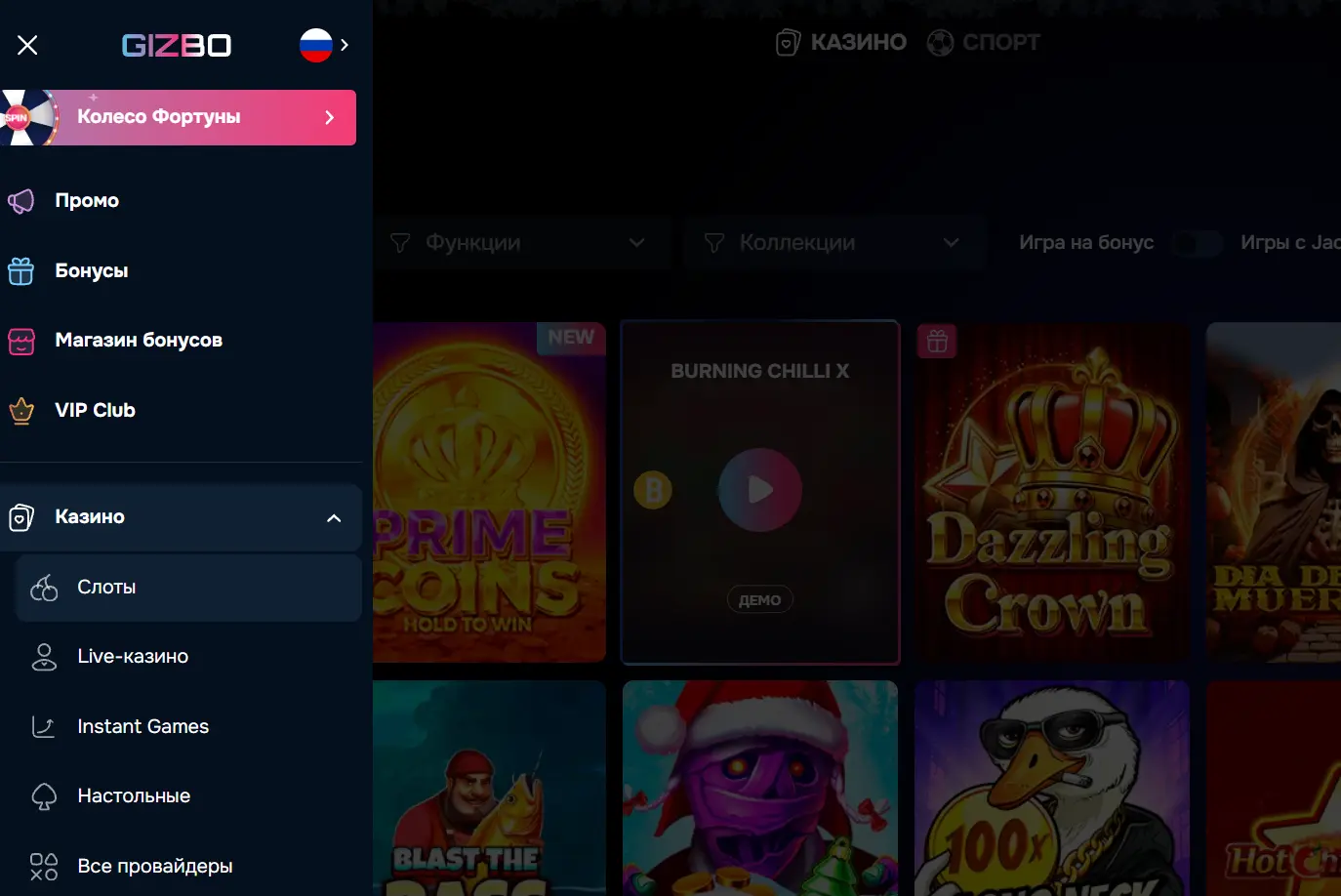
Task: Launch Burning Chilli X ДЕМО mode
Action: coord(760,600)
